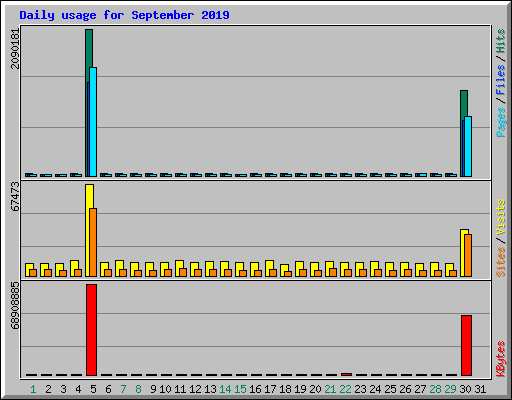Screen dimensions: 512x400
Task: Click green day label 28 on x-axis
Action: tap(435, 389)
